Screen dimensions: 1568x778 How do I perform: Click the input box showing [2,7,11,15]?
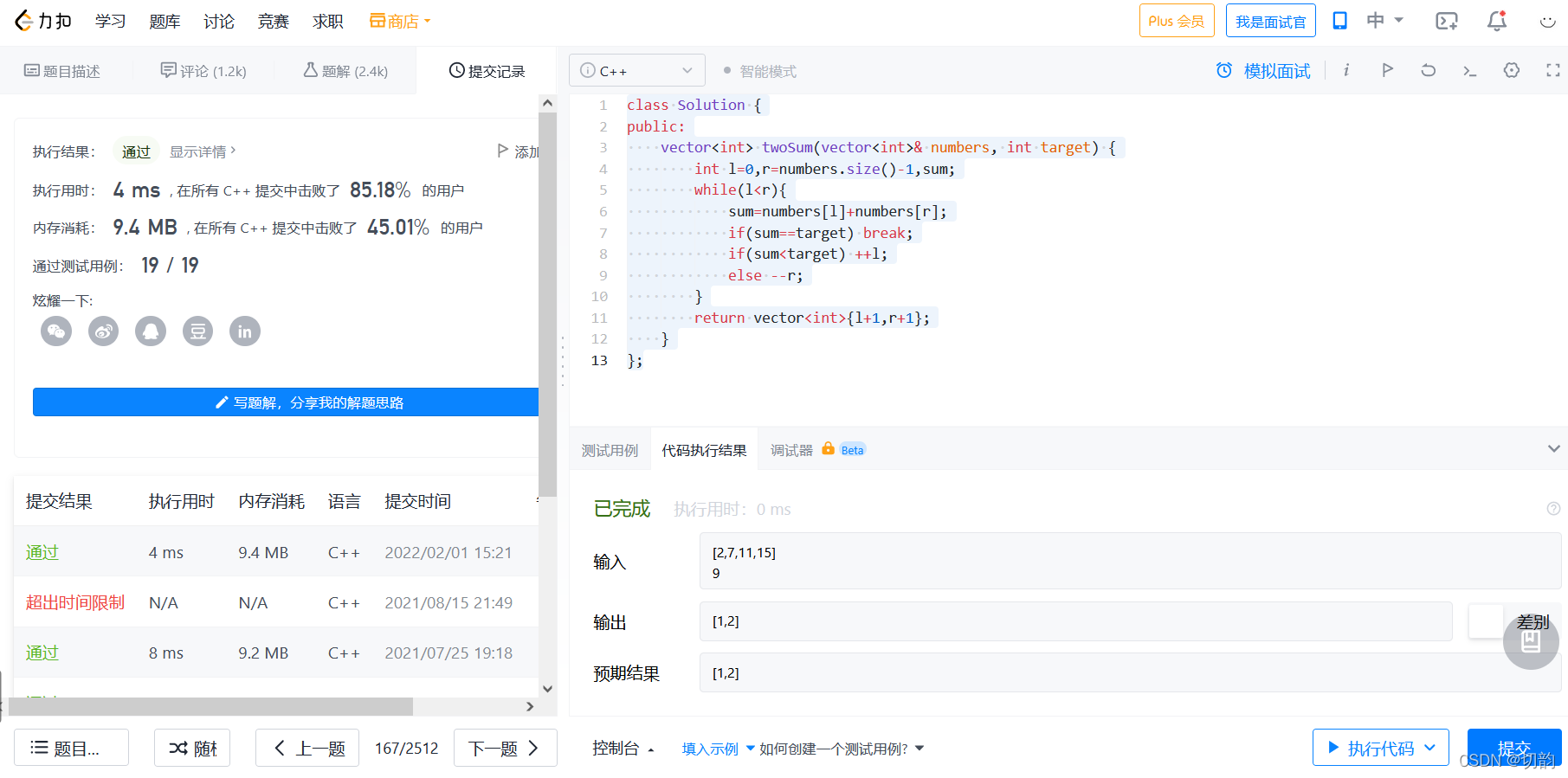[x=1130, y=561]
